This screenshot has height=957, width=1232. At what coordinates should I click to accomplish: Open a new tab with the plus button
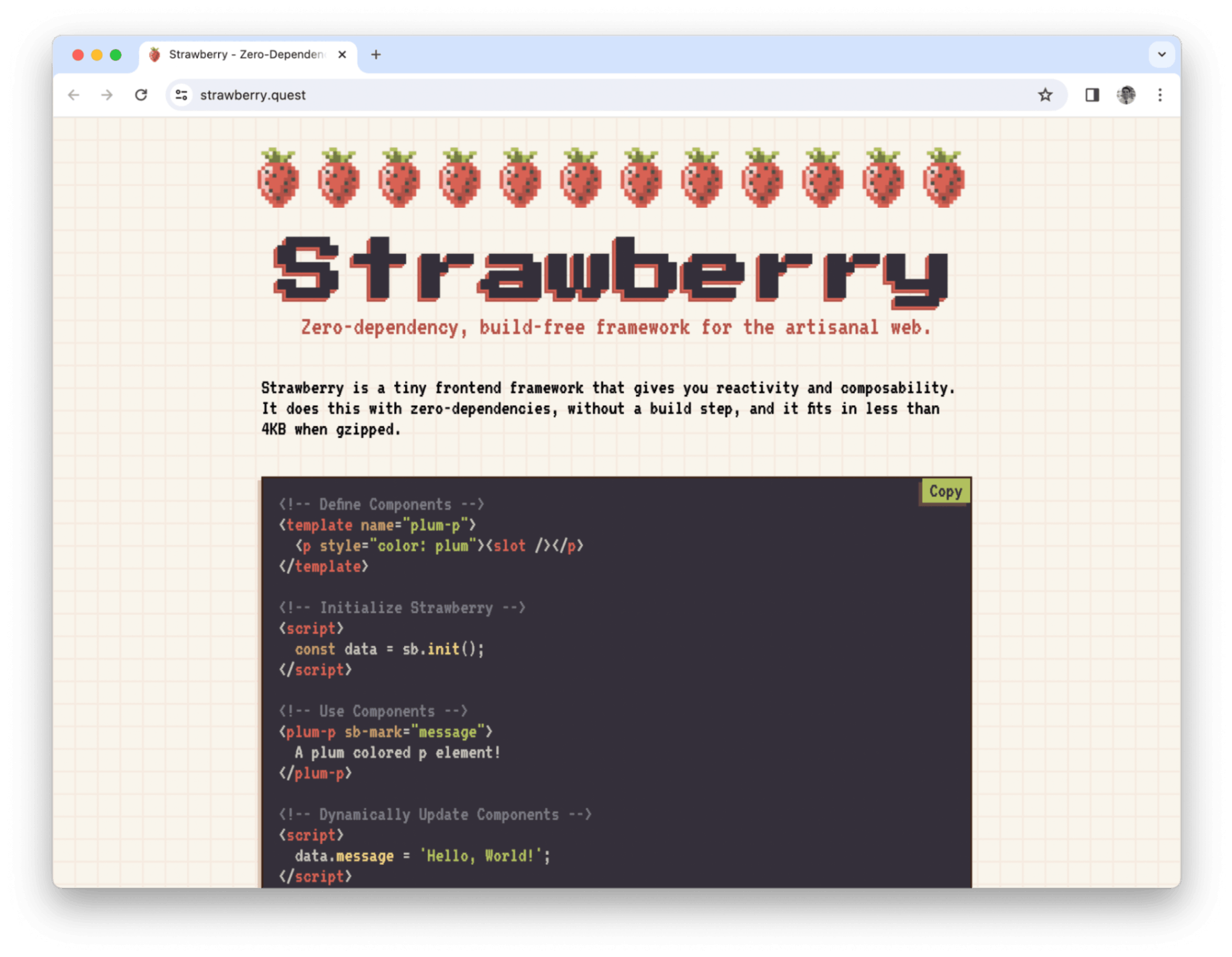coord(375,54)
